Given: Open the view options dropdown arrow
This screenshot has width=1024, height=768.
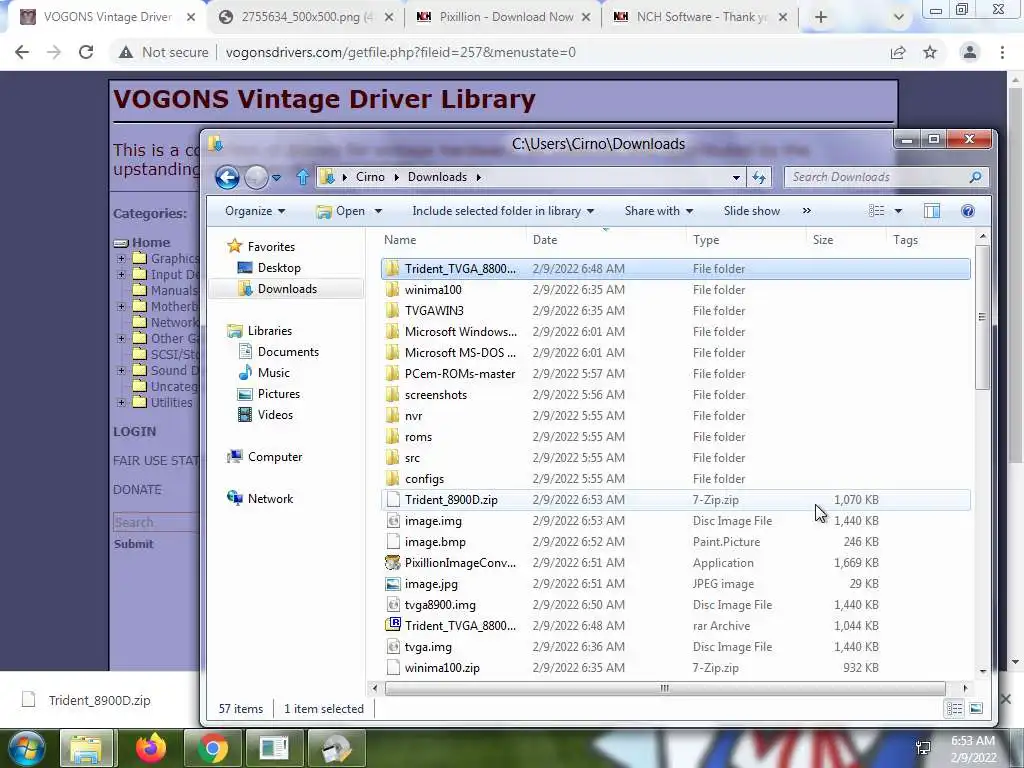Looking at the screenshot, I should click(x=898, y=211).
